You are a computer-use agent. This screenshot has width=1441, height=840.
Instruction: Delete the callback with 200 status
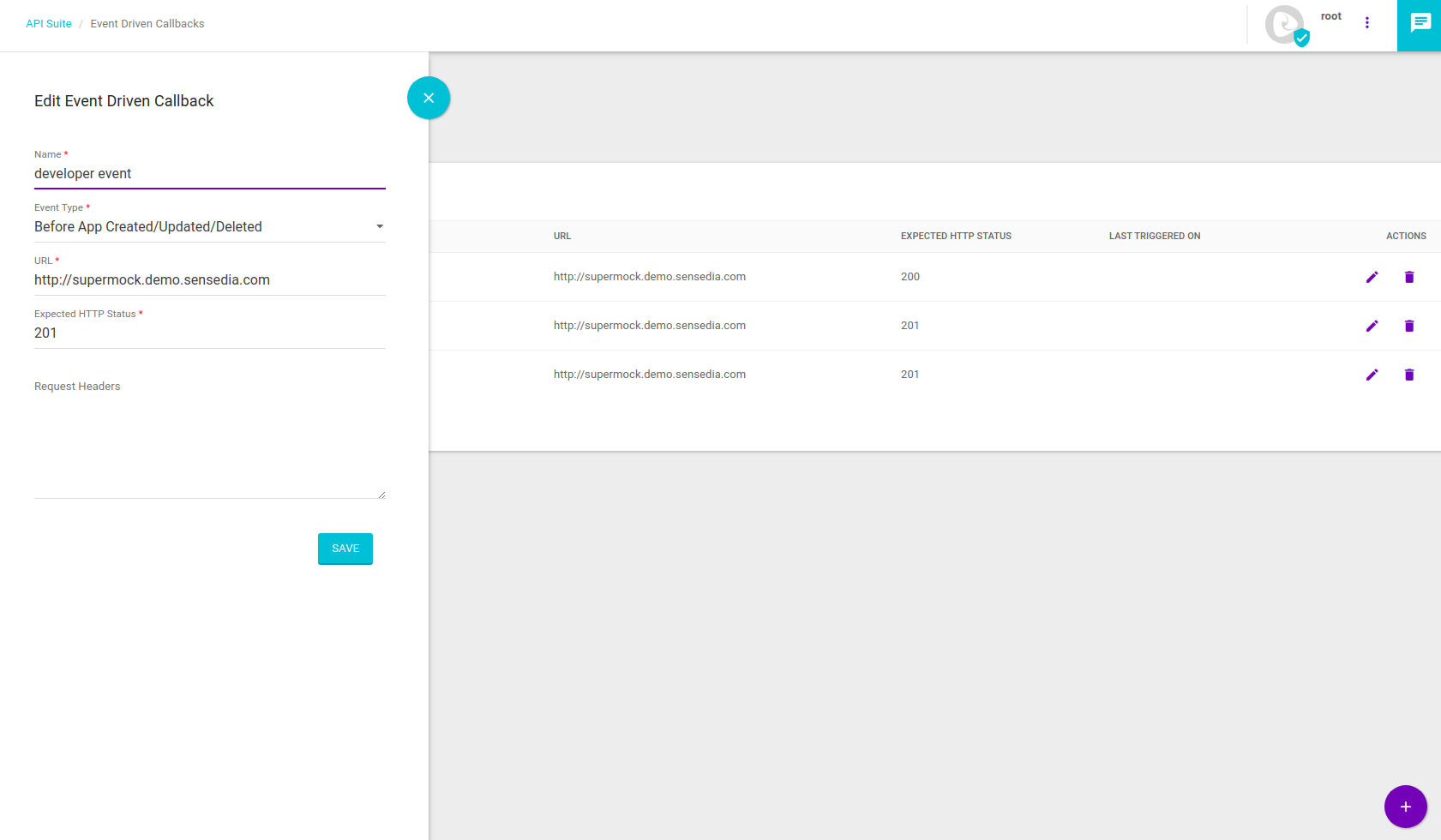[x=1409, y=277]
